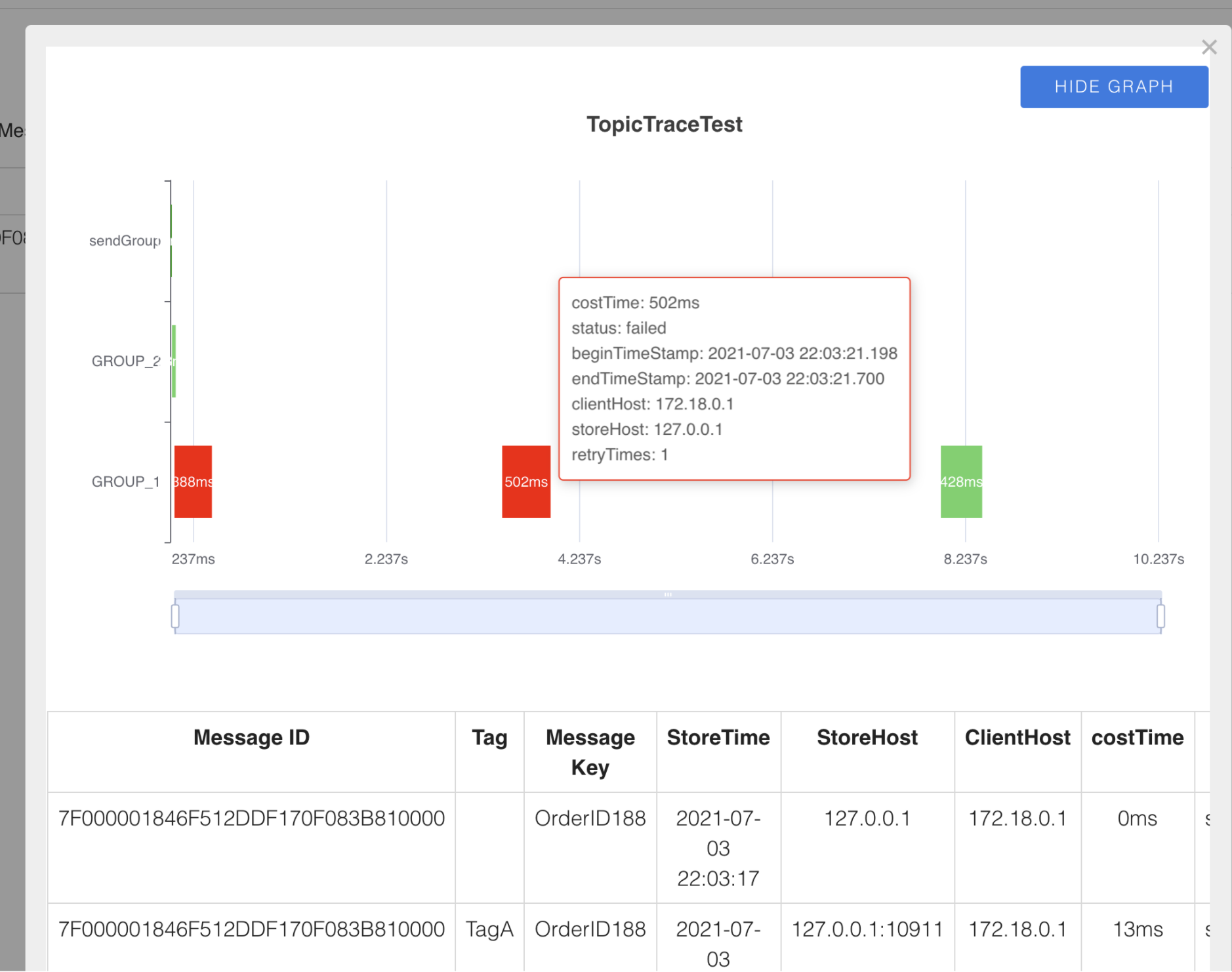This screenshot has width=1232, height=972.
Task: Click the TagA cell in second row
Action: coord(489,929)
